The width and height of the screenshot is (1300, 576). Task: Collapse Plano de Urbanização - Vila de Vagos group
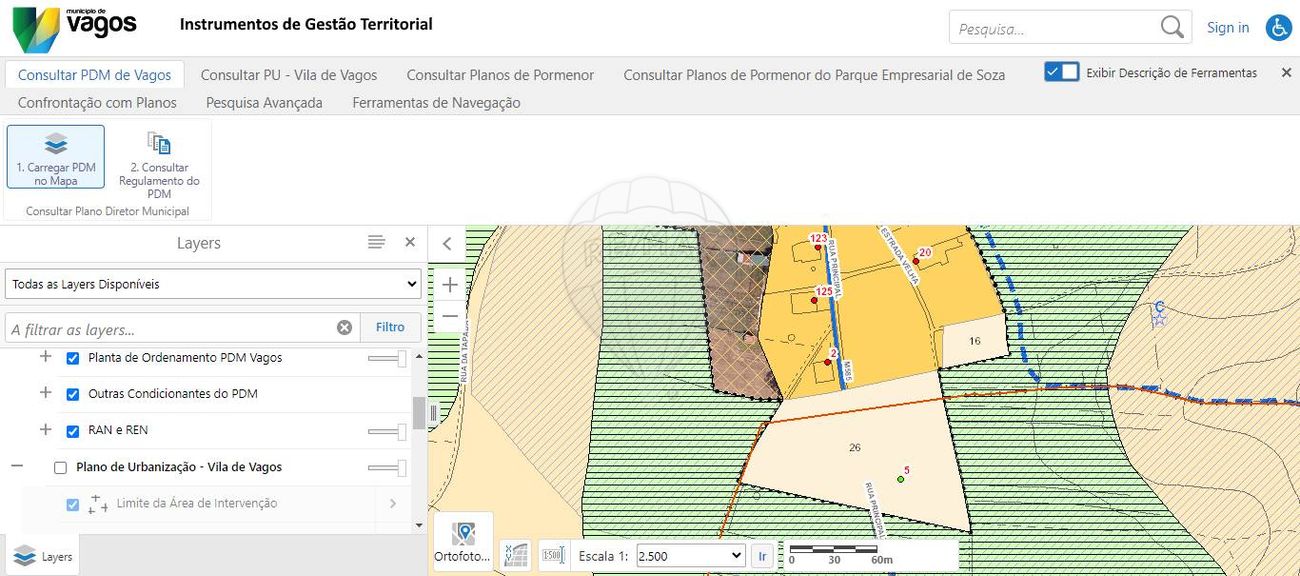17,466
